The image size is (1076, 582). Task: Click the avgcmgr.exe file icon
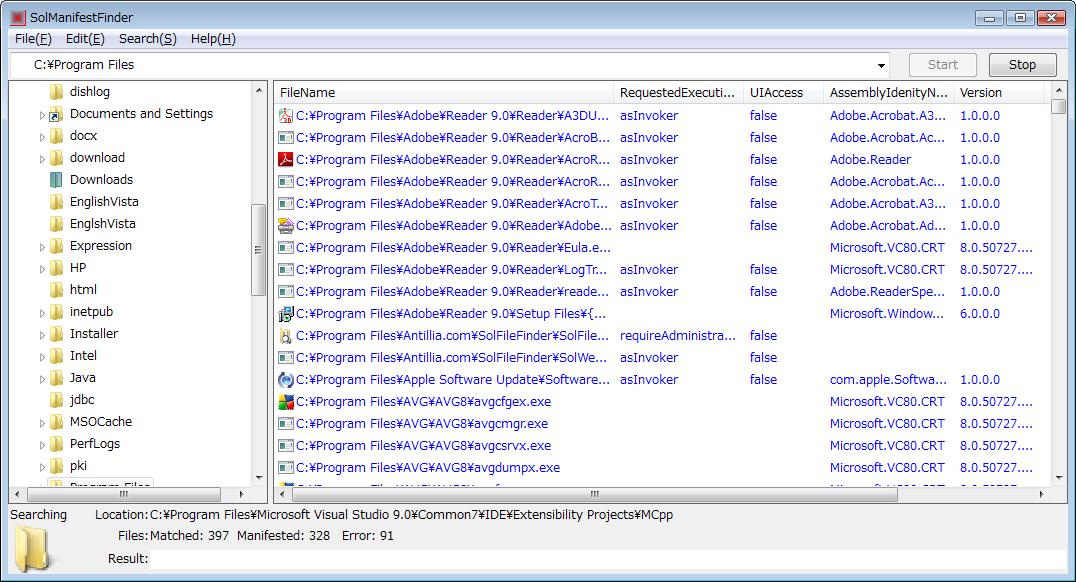click(x=285, y=423)
